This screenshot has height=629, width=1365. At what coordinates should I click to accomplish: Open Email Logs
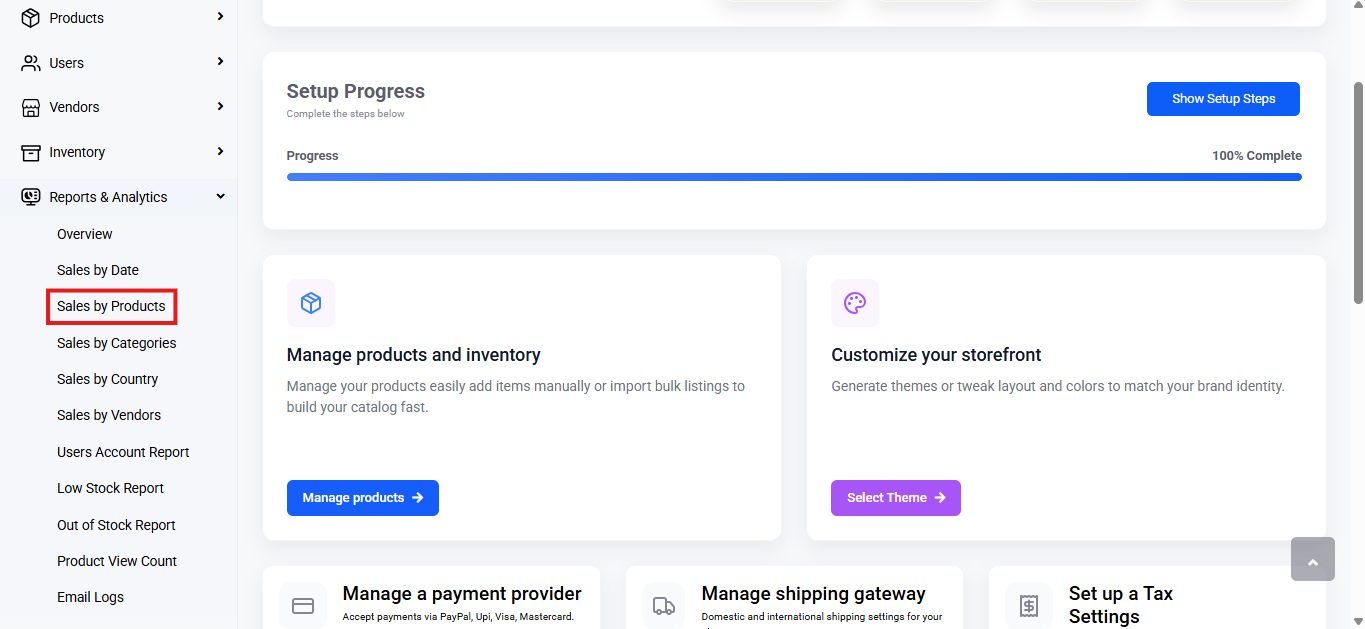click(91, 597)
